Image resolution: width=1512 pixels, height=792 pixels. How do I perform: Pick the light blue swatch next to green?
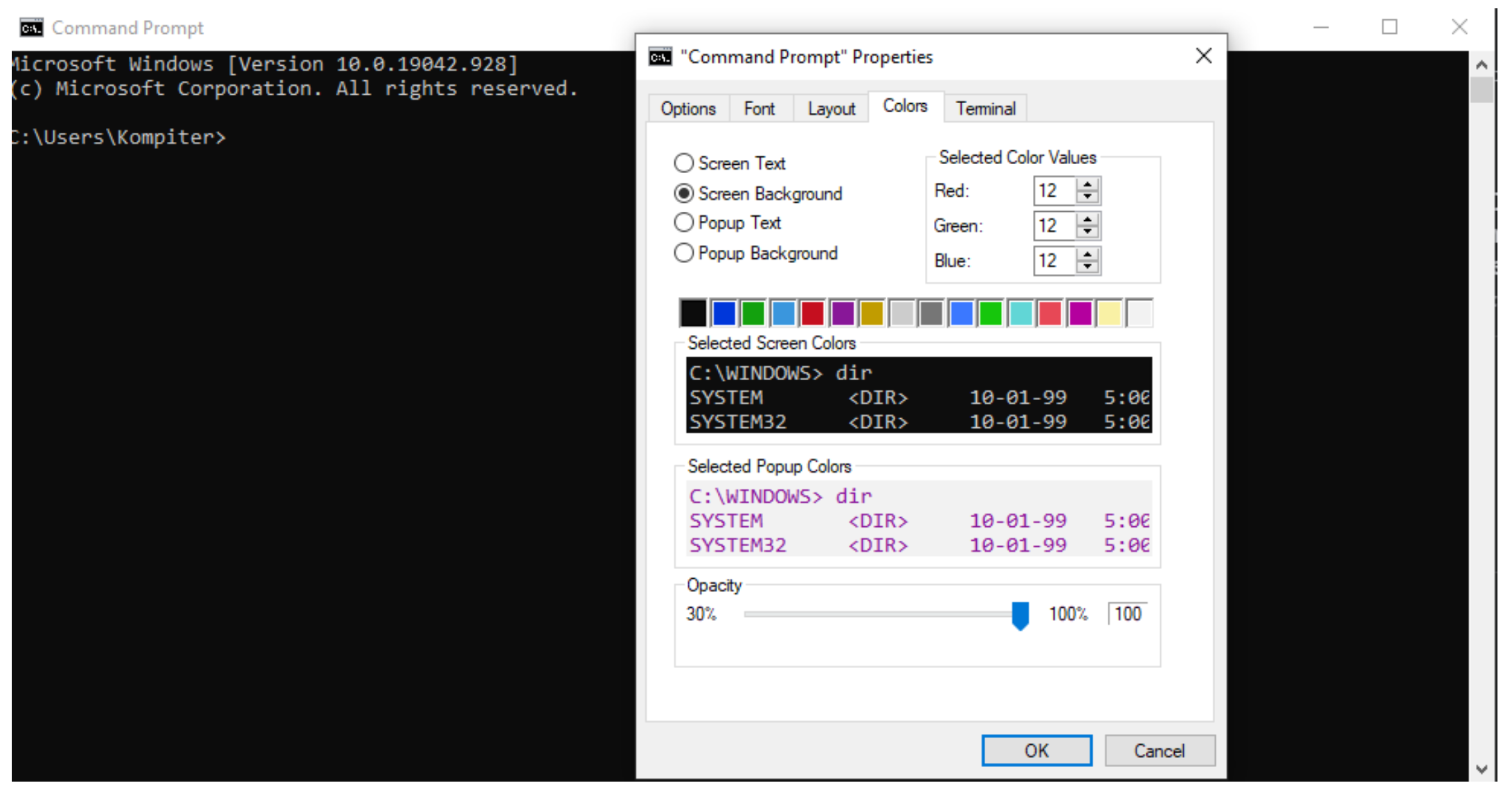click(783, 314)
